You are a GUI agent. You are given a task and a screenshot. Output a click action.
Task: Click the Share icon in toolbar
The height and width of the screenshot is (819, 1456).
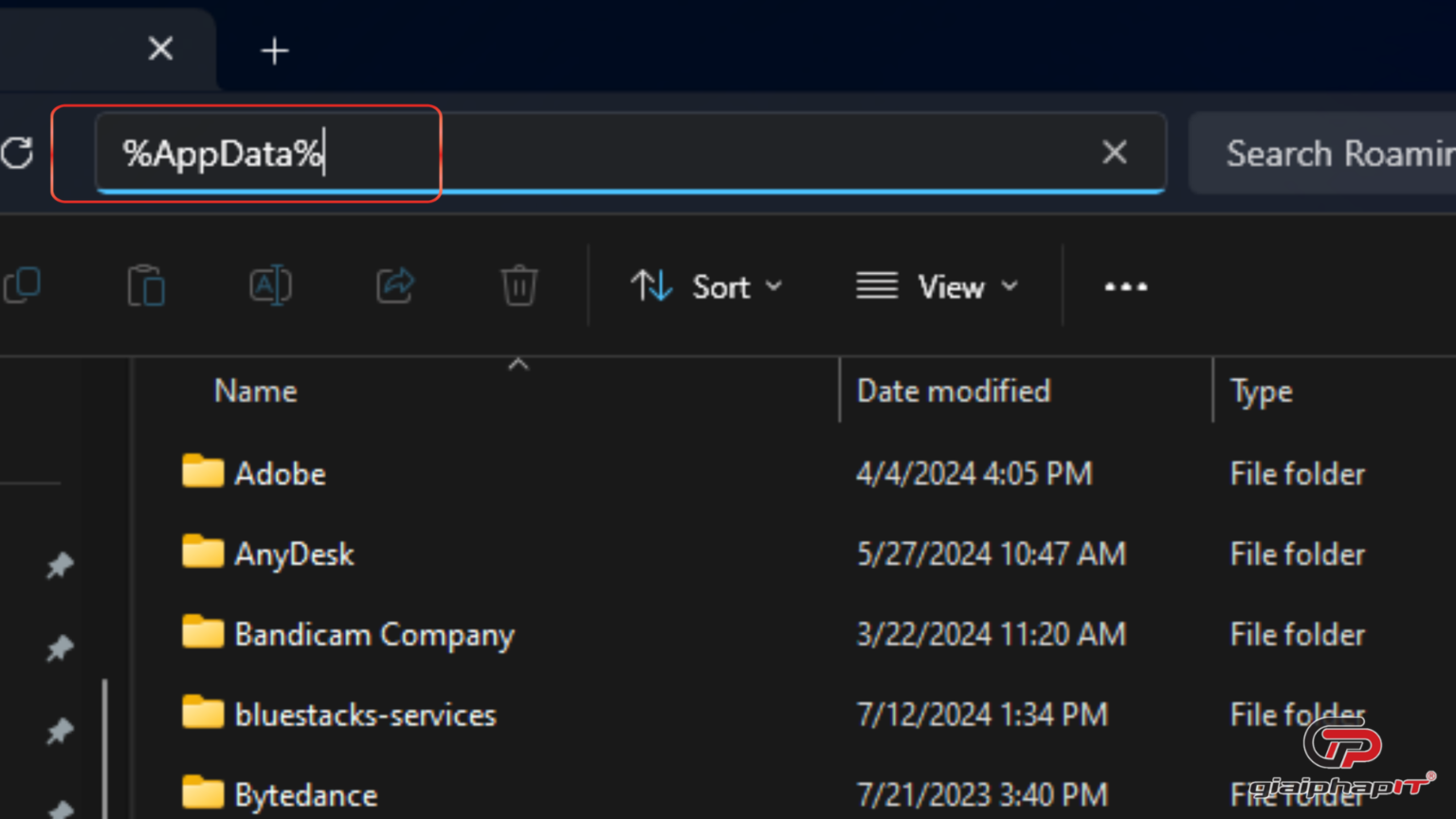tap(395, 285)
